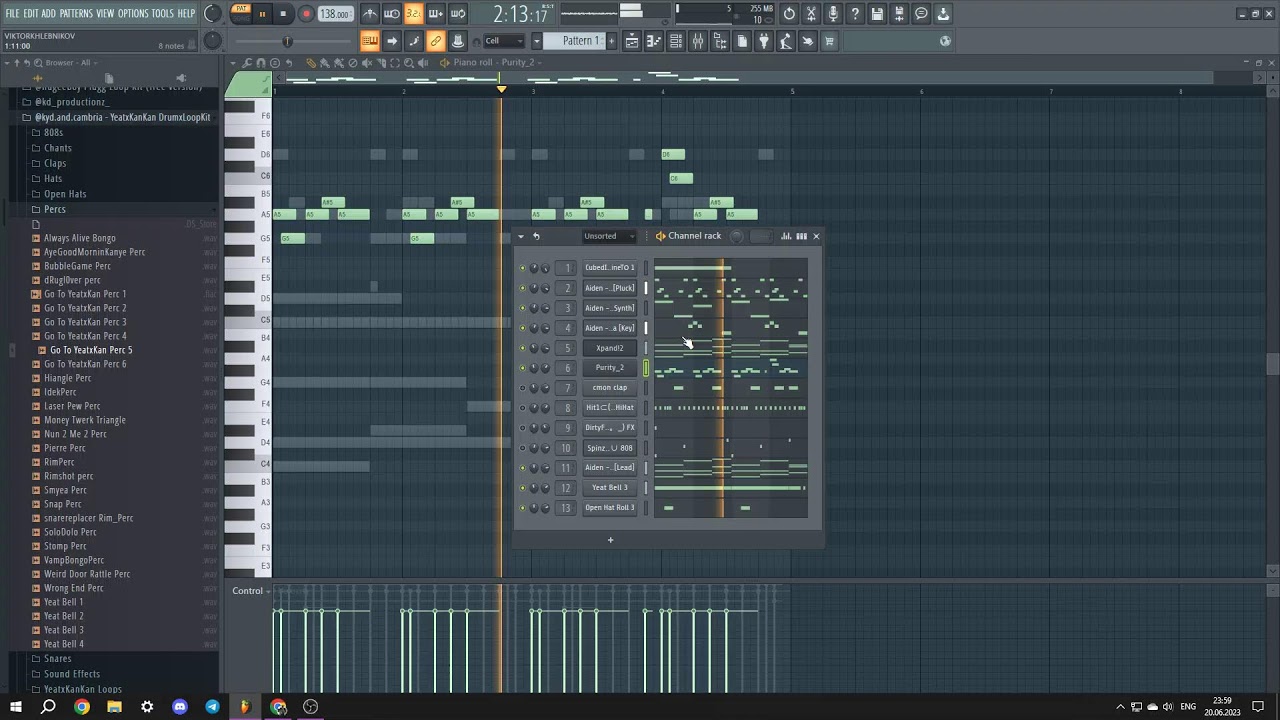Open the Playlist view icon
Image resolution: width=1280 pixels, height=720 pixels.
coord(632,41)
